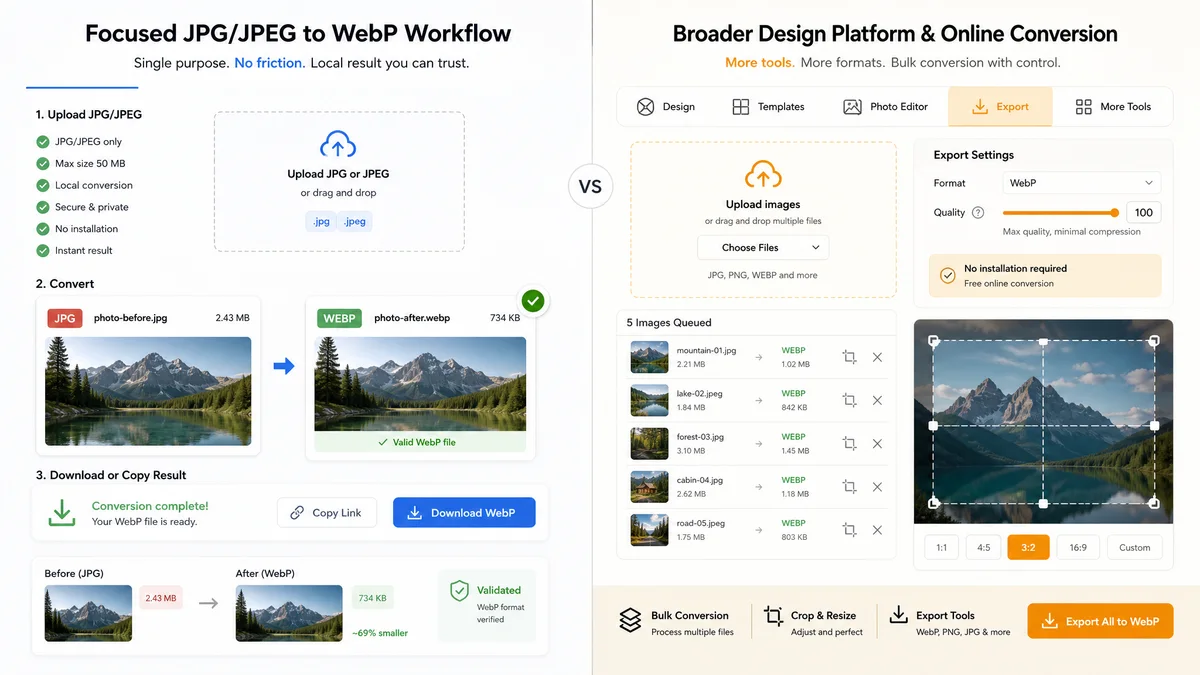Click the 5 Images Queued heading
This screenshot has width=1200, height=675.
click(x=669, y=323)
